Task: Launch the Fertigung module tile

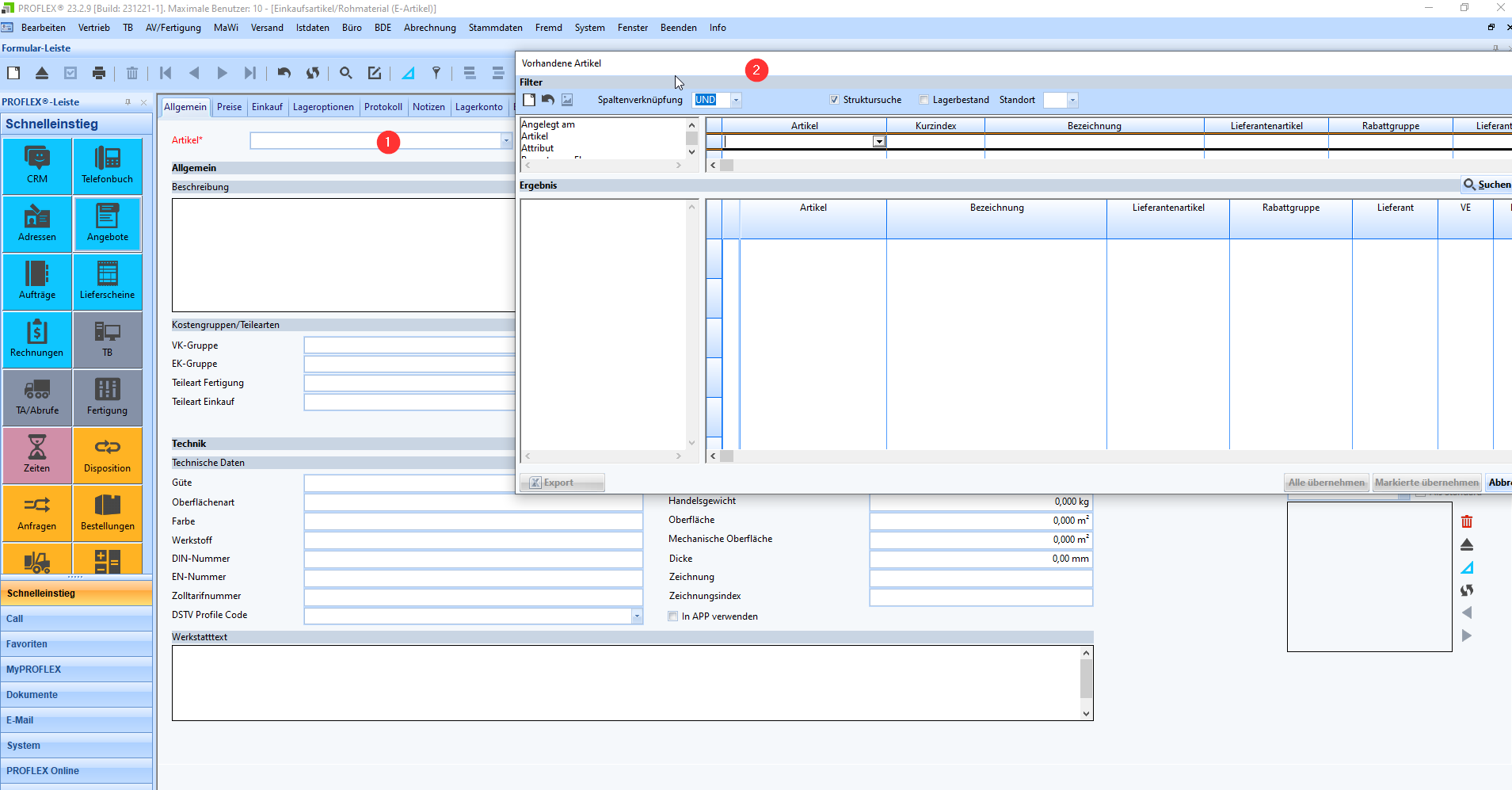Action: click(x=107, y=397)
